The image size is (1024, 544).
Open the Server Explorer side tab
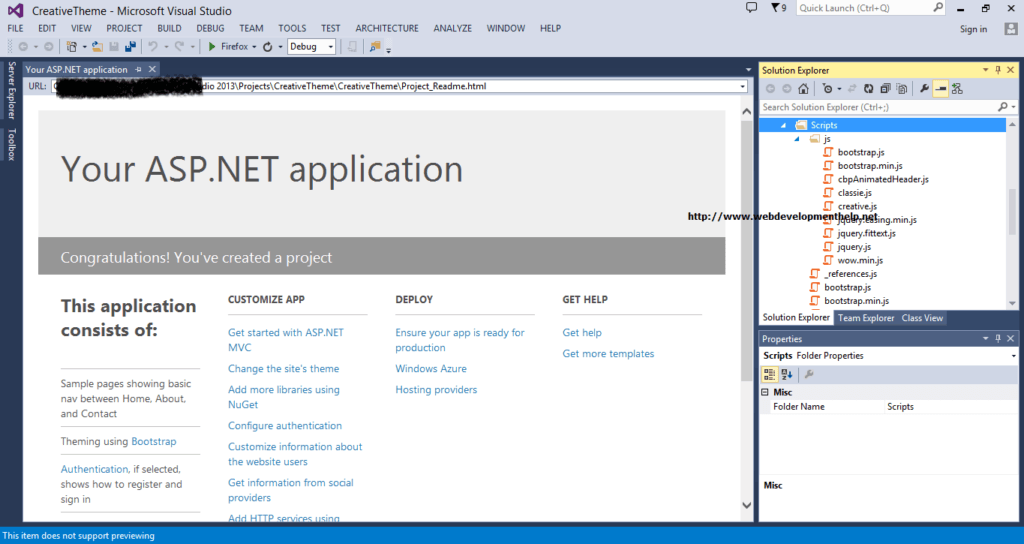point(11,90)
